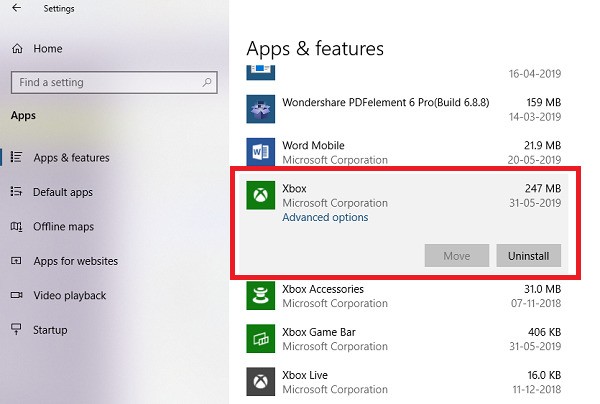600x404 pixels.
Task: Go back using the Settings back arrow
Action: [16, 8]
